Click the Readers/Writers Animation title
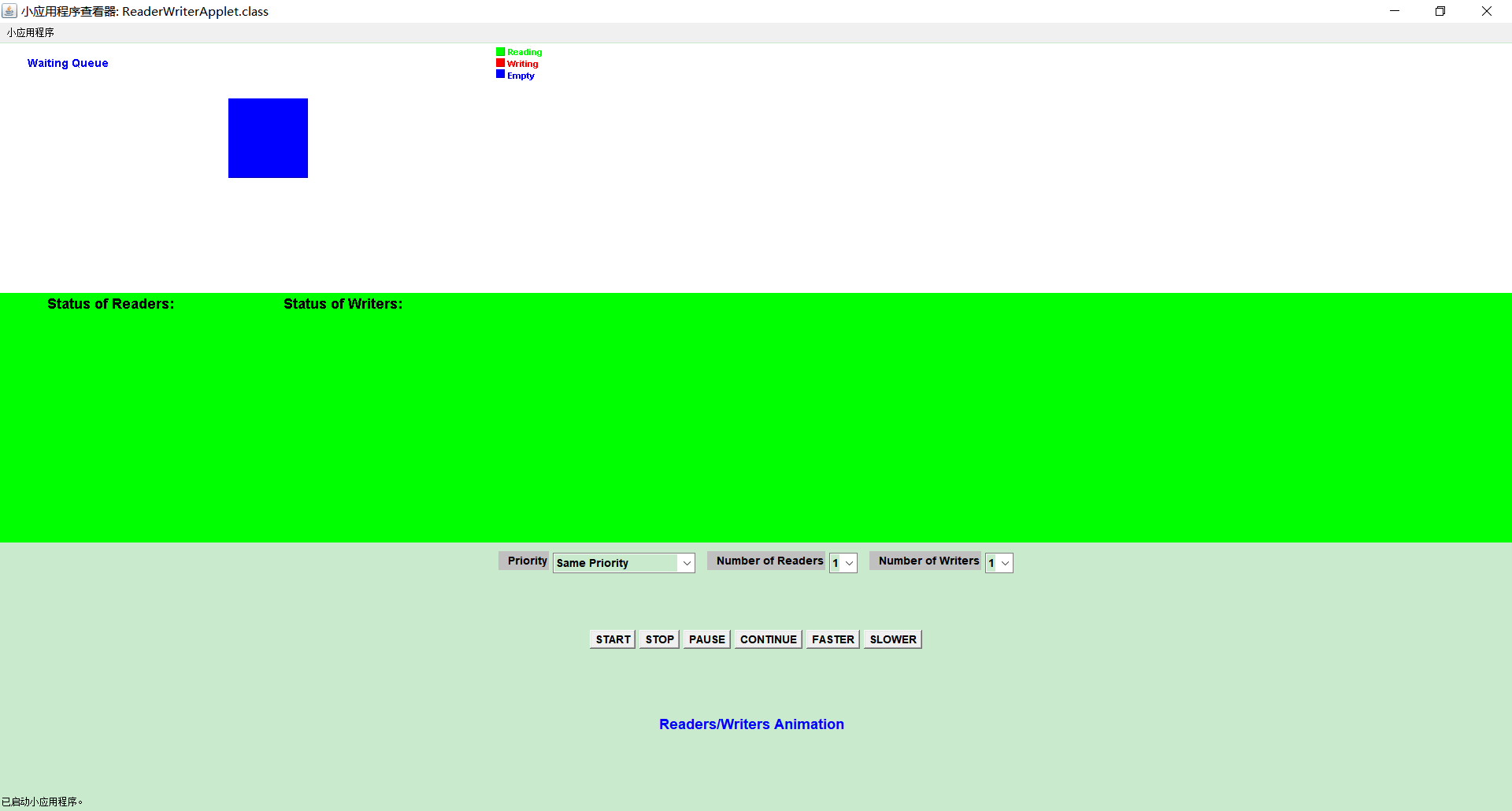 click(x=751, y=724)
